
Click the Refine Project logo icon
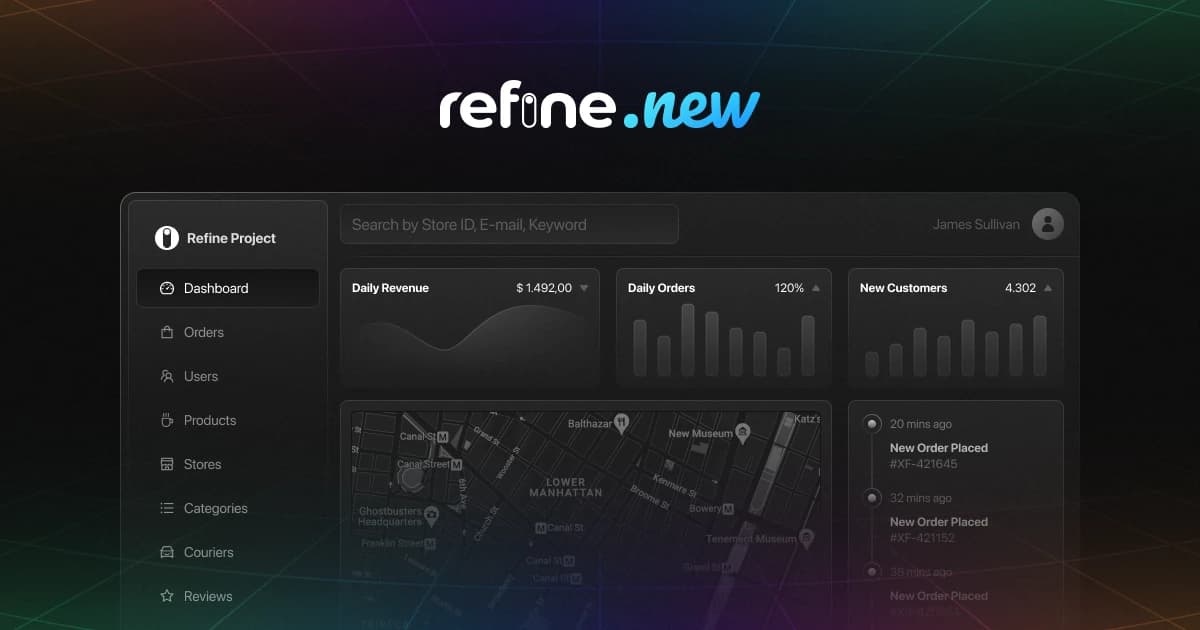click(166, 237)
